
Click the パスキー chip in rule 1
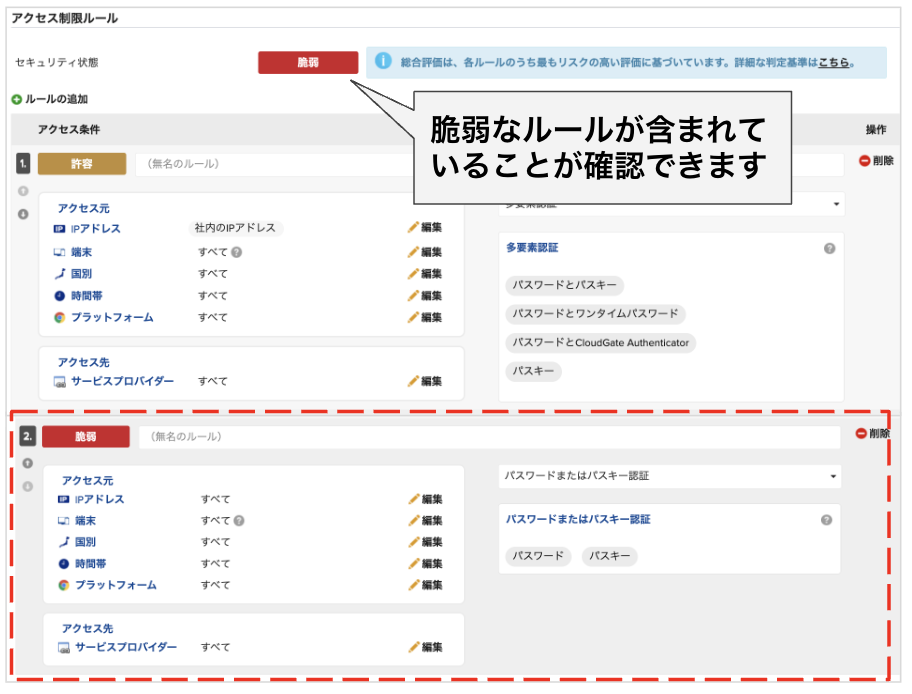click(533, 371)
